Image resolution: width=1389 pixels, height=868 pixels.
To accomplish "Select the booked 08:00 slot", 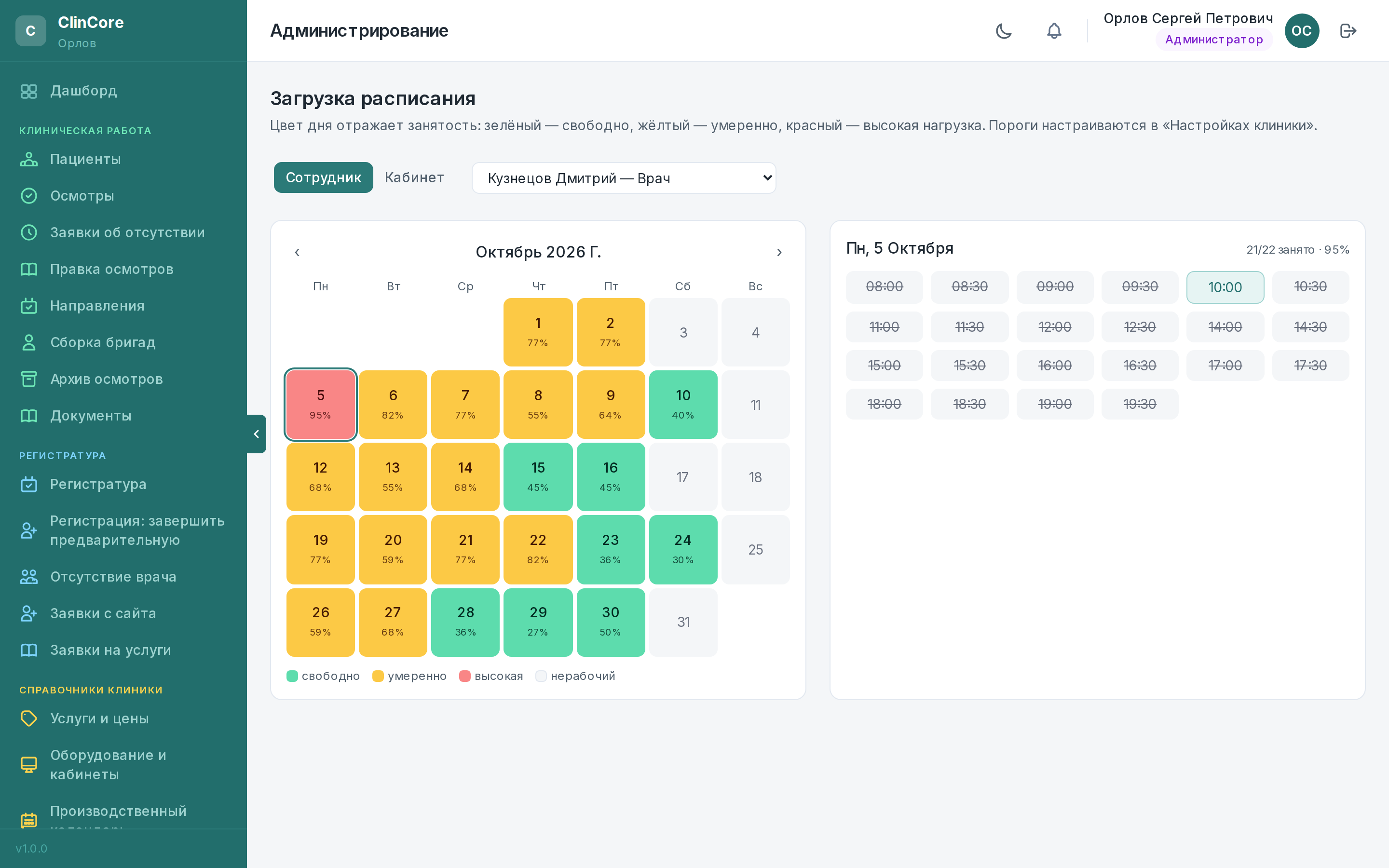I will pos(884,287).
